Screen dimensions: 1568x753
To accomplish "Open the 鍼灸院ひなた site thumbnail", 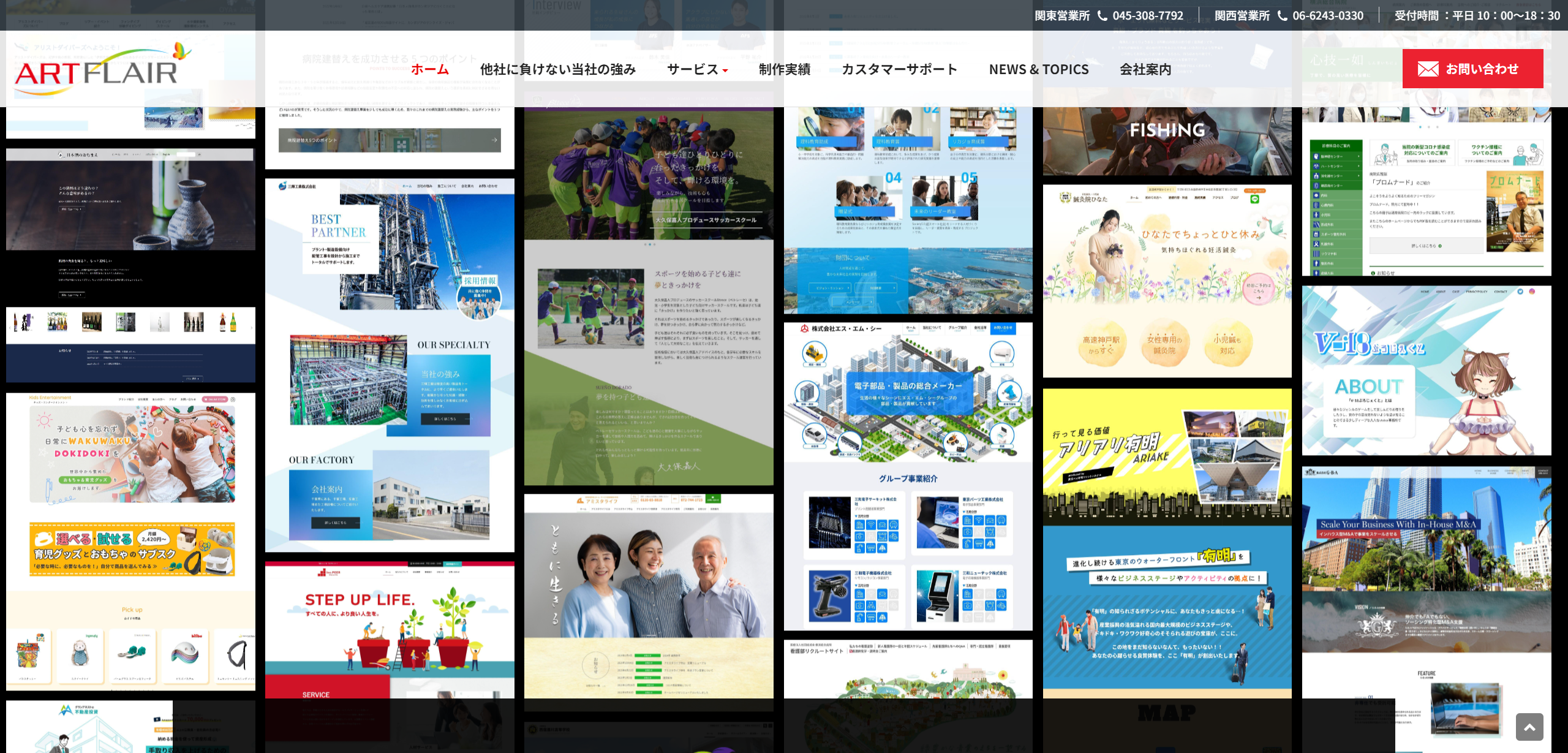I will (1167, 281).
